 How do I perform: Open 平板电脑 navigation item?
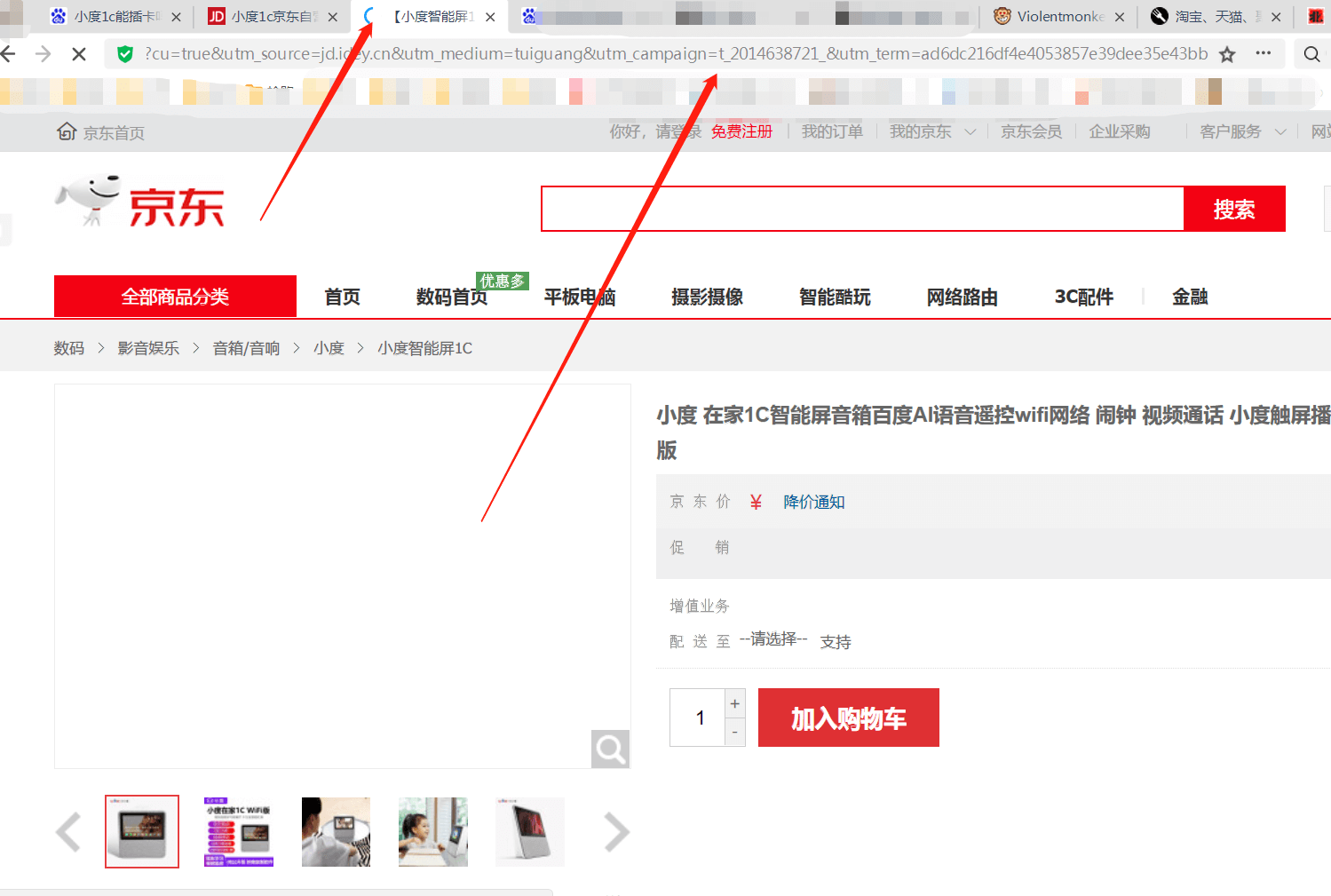point(580,297)
